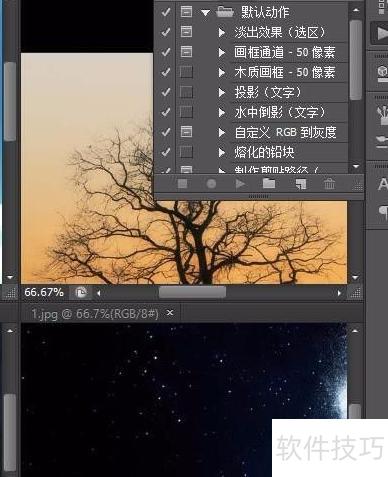
Task: Create a new action icon
Action: point(301,184)
